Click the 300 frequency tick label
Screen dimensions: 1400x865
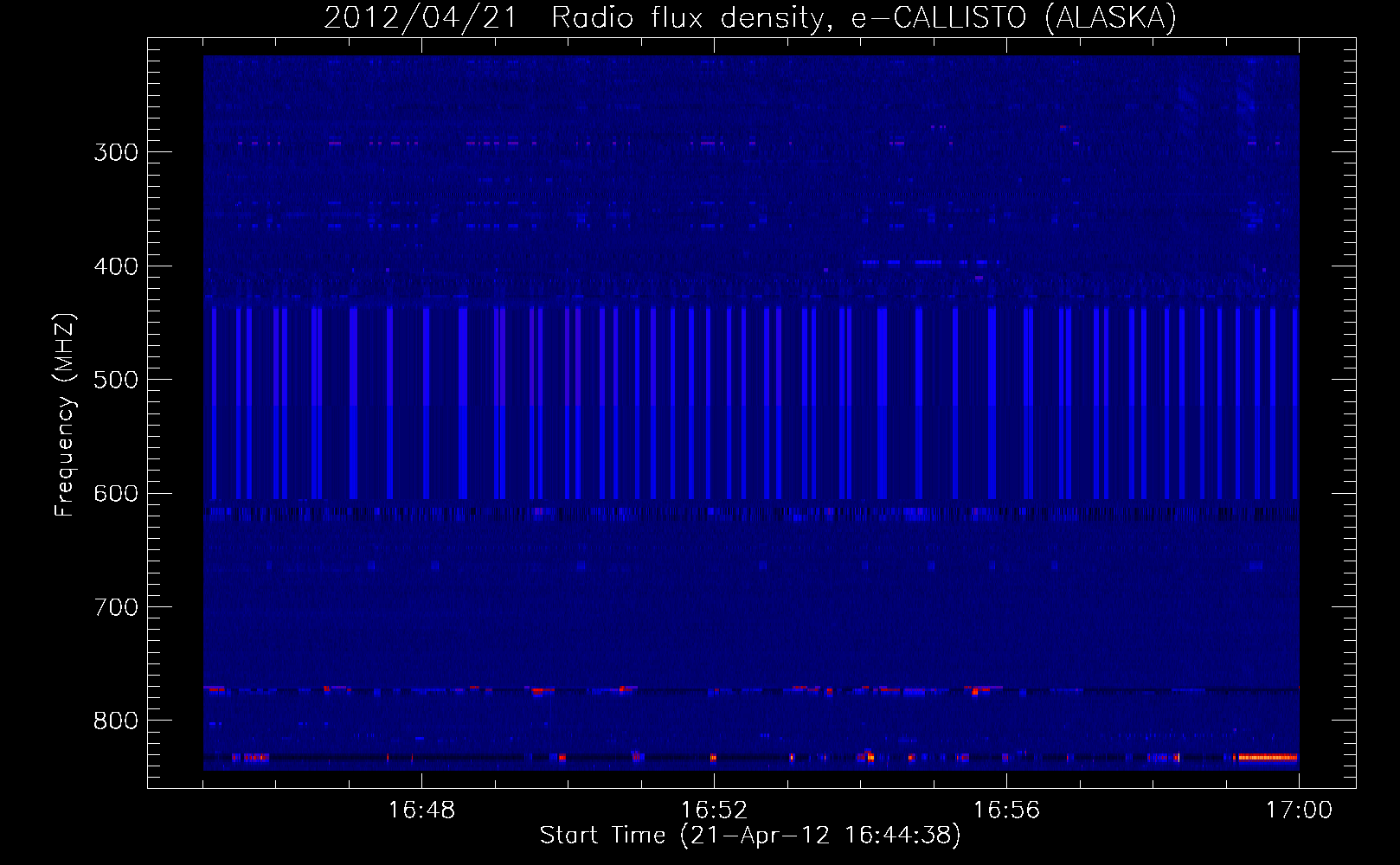pos(116,152)
